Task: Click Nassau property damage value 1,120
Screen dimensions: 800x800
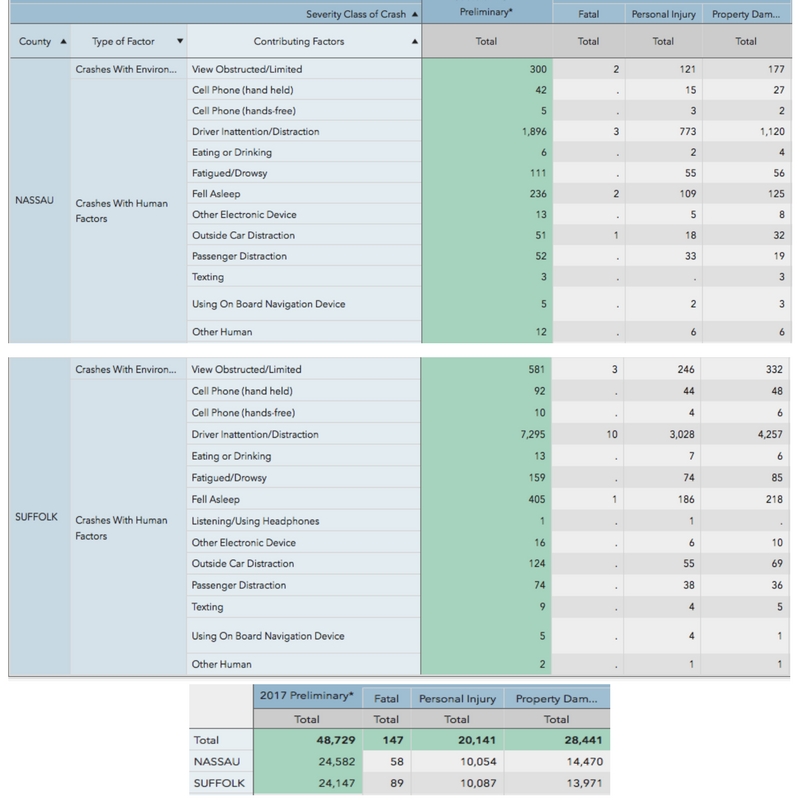Action: pyautogui.click(x=772, y=132)
